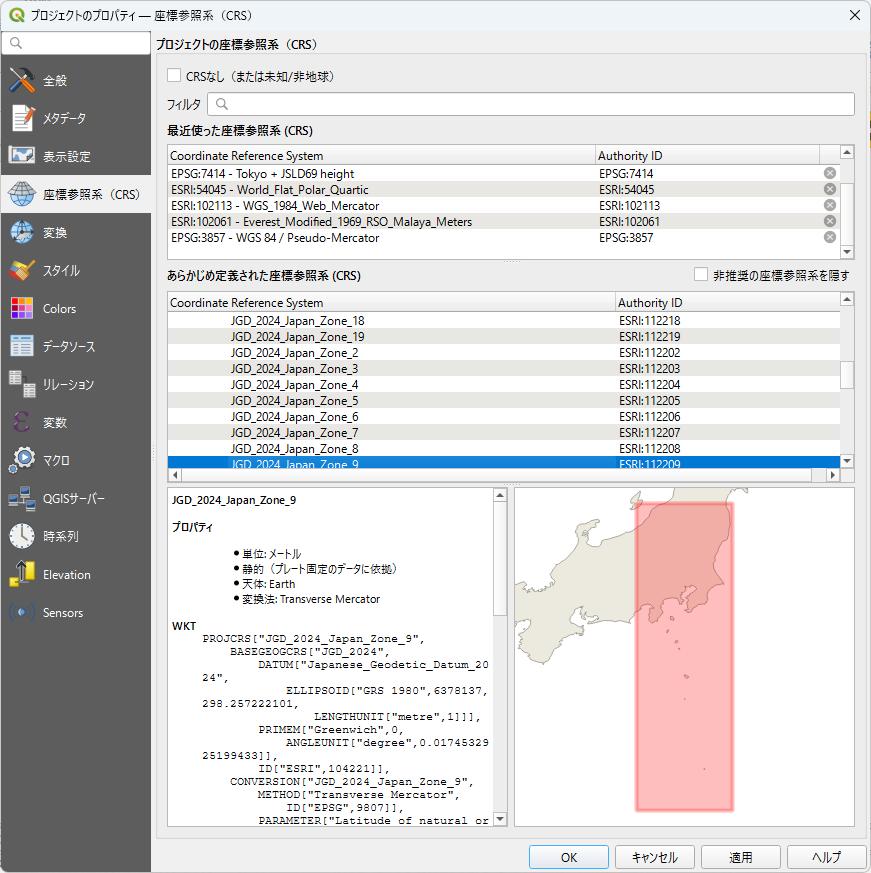Open the Colors palette icon
The image size is (871, 873).
point(22,308)
